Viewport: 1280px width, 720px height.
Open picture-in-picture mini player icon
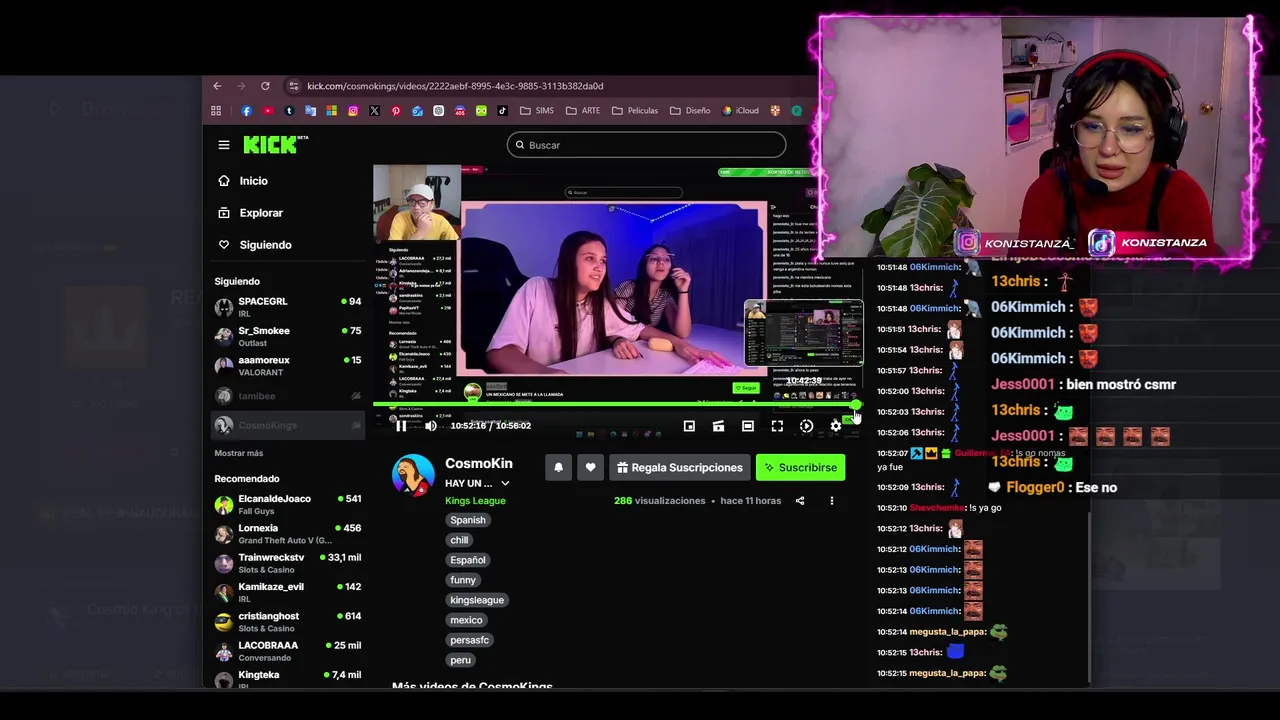coord(689,426)
